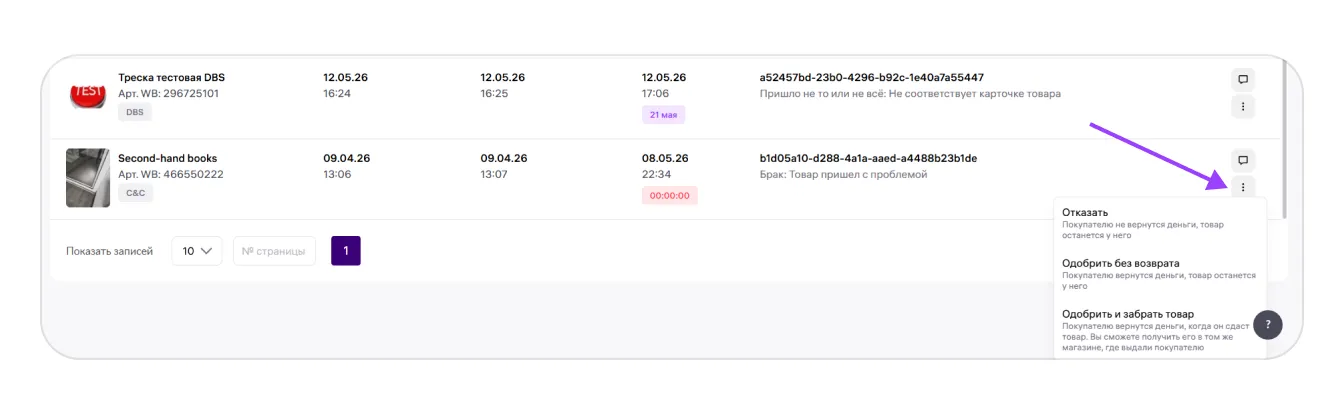1344x414 pixels.
Task: Click the DBS tag under Треска тестовая
Action: (x=135, y=113)
